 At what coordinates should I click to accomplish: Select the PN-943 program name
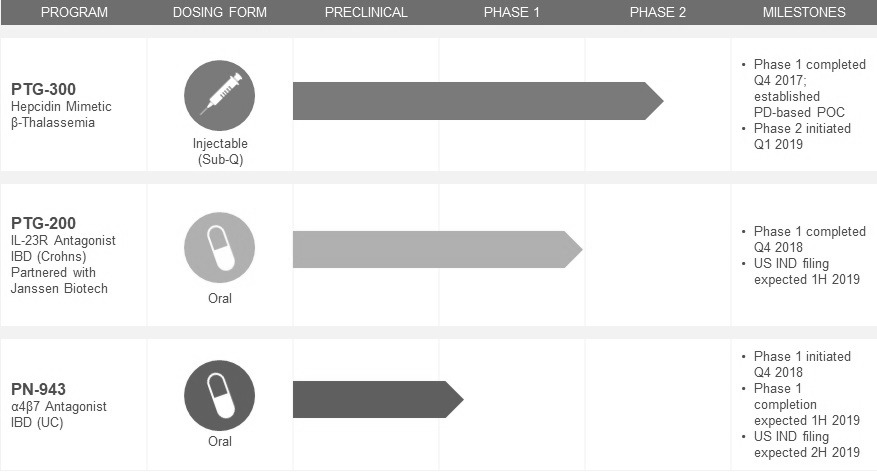pyautogui.click(x=39, y=389)
